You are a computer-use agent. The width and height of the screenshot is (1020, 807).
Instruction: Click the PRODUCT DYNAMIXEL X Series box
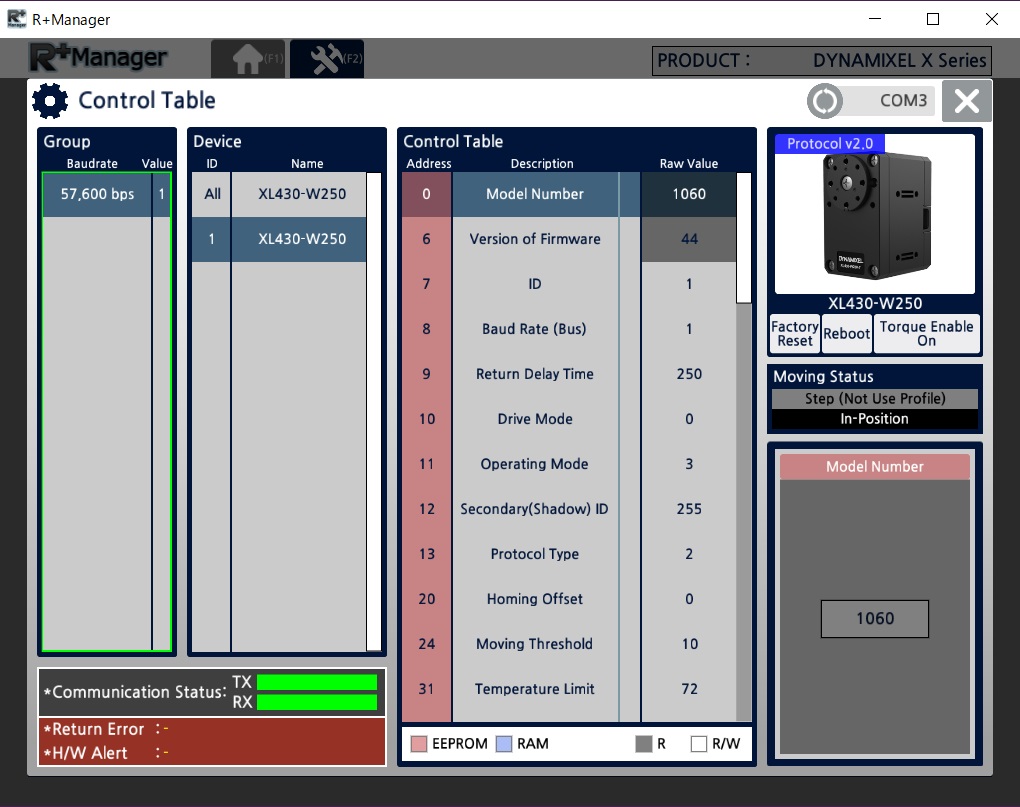coord(822,61)
